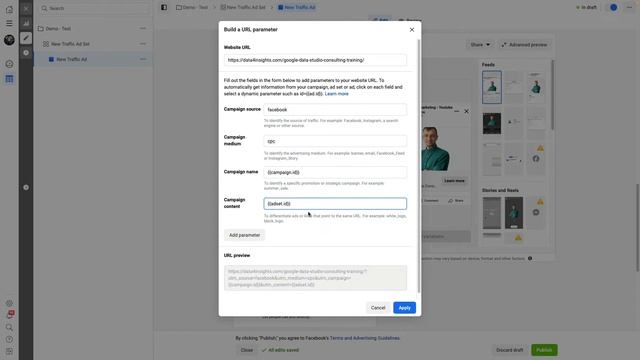Select the pencil edit icon in dark sidebar
640x360 pixels.
coord(26,38)
